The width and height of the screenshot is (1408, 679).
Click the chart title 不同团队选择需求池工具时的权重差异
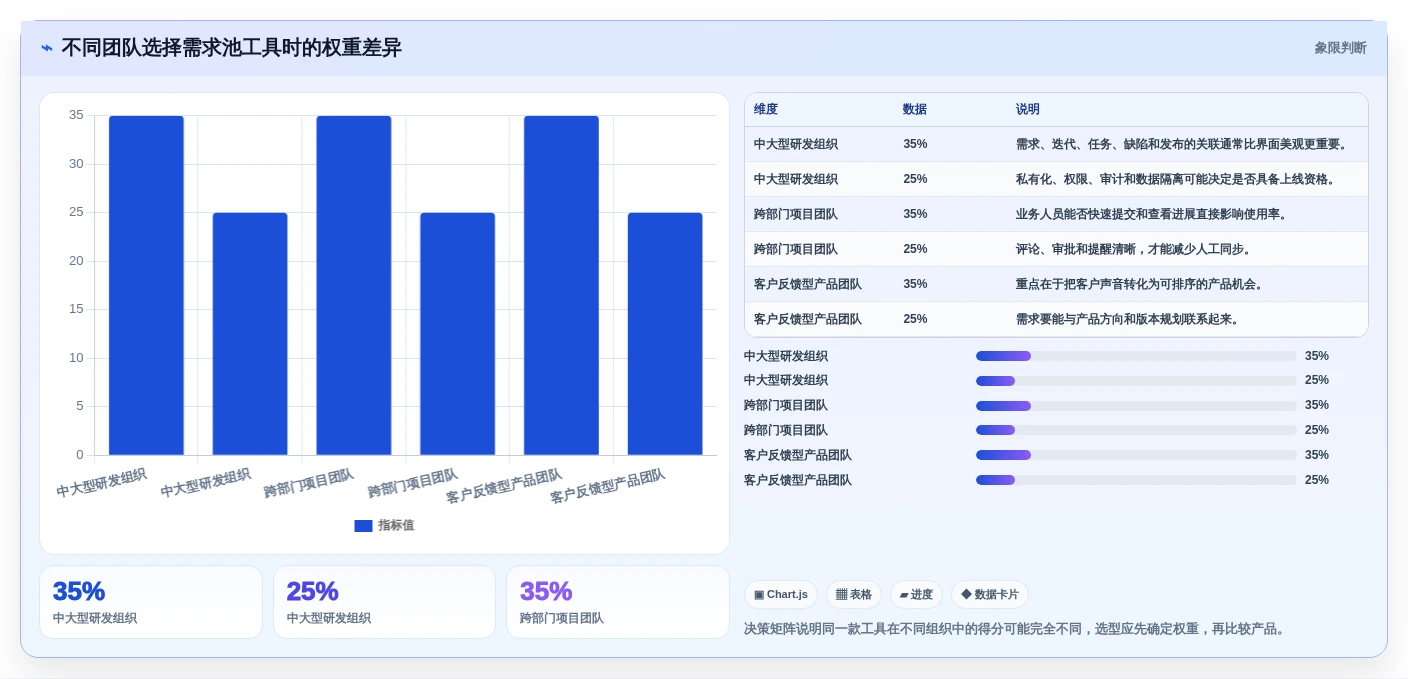231,48
